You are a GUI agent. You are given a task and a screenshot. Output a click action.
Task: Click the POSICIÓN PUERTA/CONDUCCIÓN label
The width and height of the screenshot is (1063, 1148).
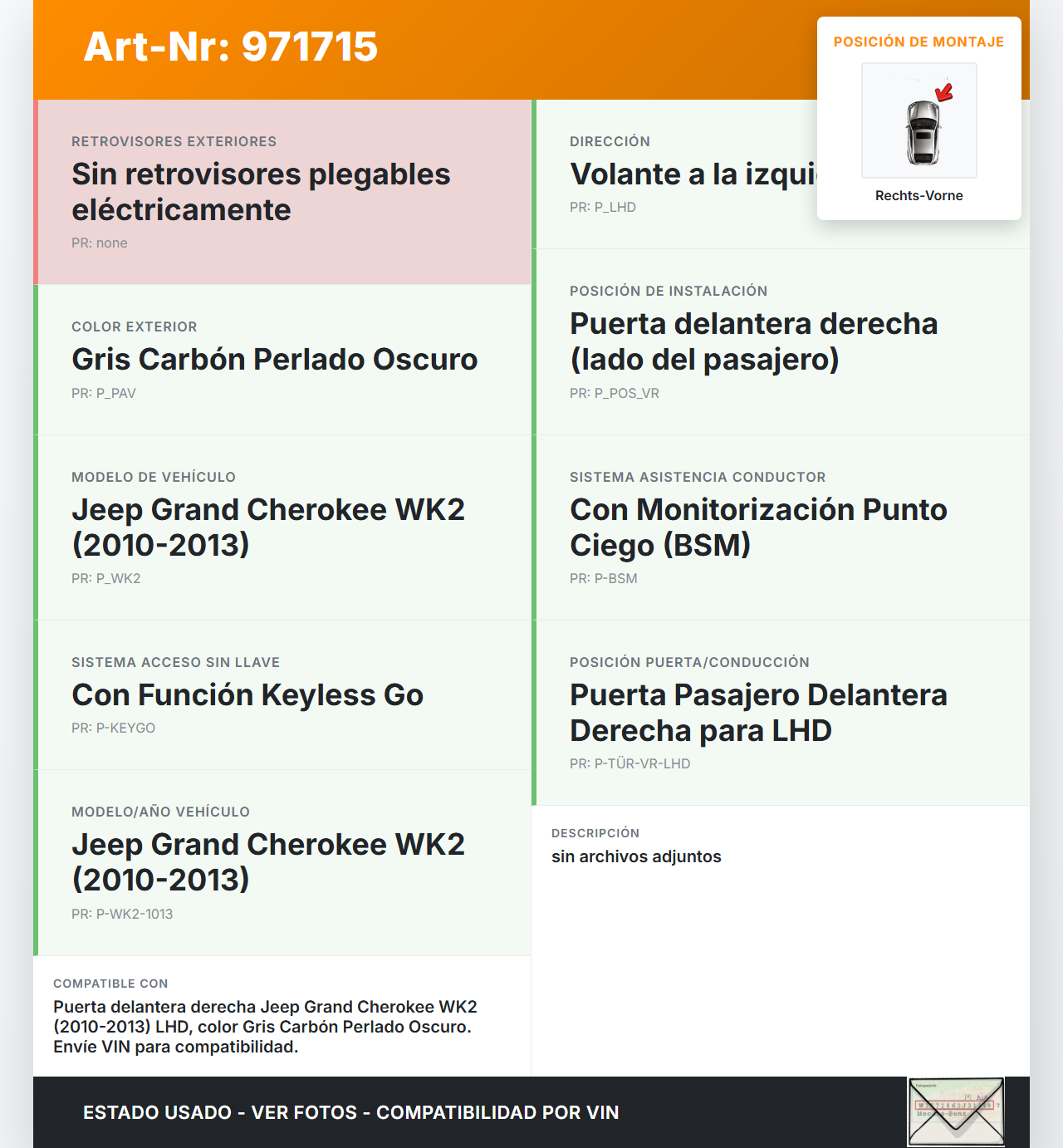[x=689, y=662]
